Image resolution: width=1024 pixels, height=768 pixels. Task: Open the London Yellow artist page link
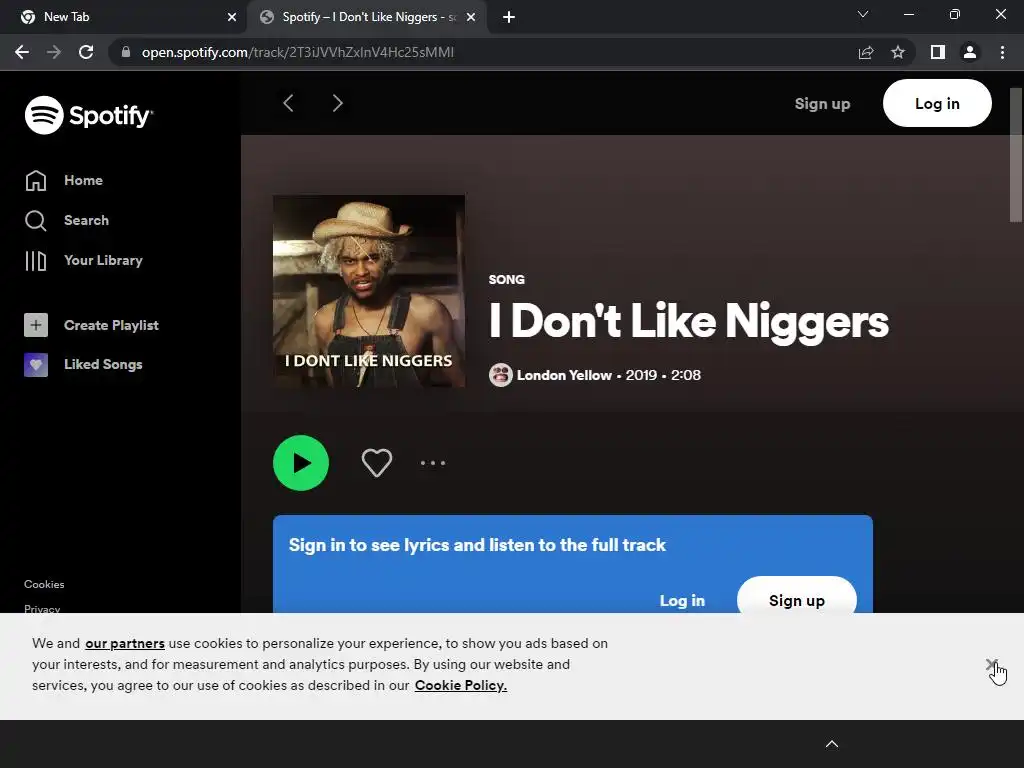(x=564, y=375)
